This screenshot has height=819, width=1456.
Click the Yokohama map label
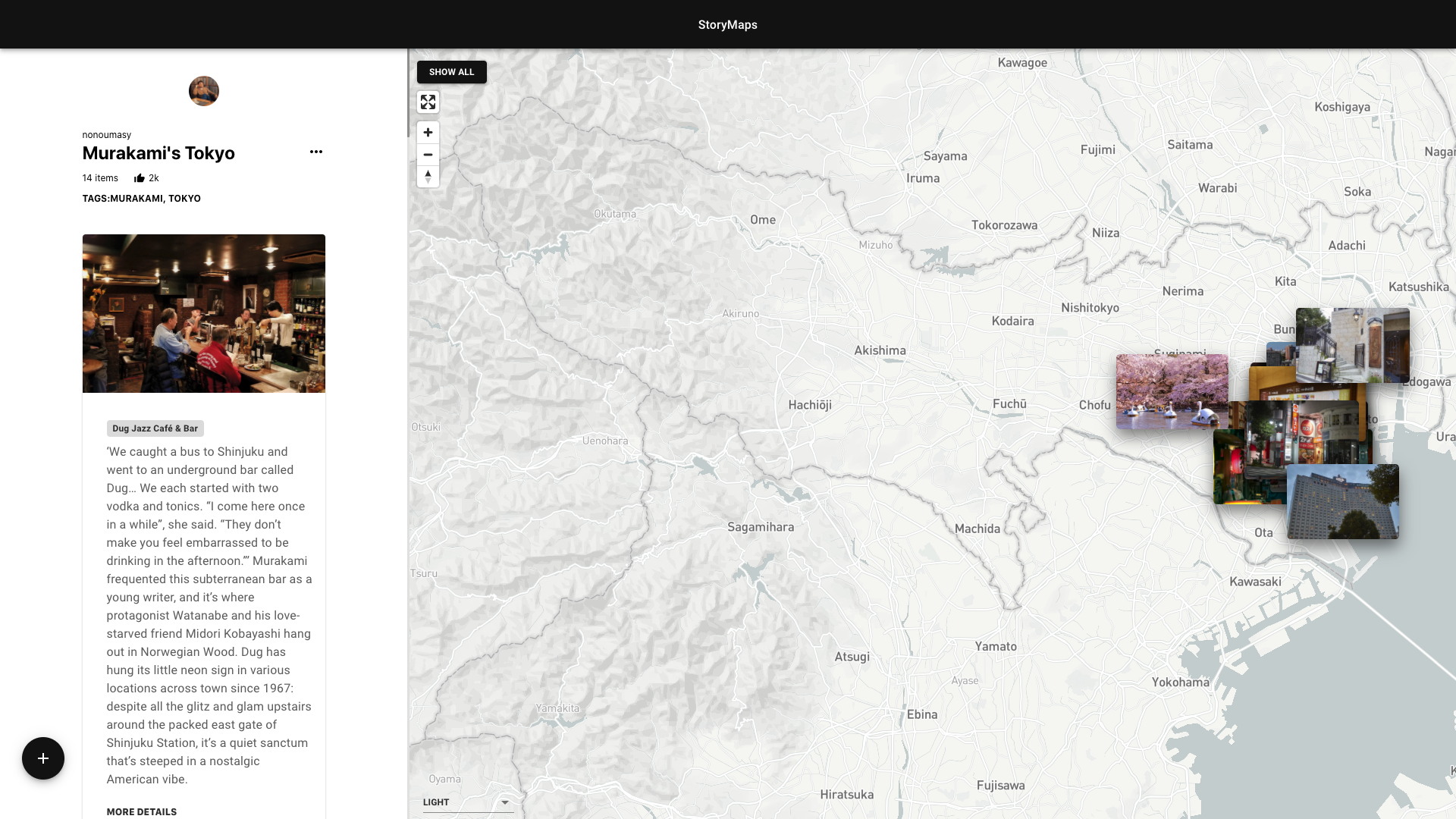1181,682
